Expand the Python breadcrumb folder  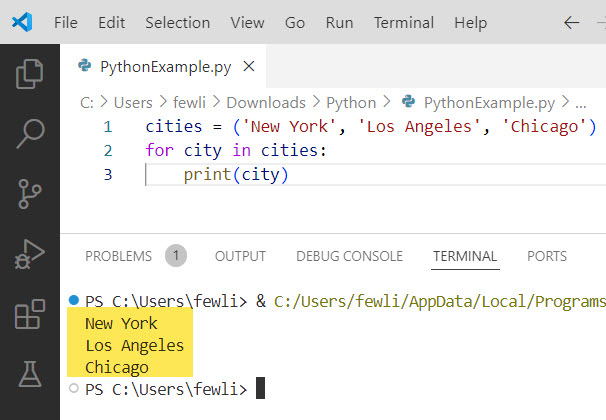[351, 103]
